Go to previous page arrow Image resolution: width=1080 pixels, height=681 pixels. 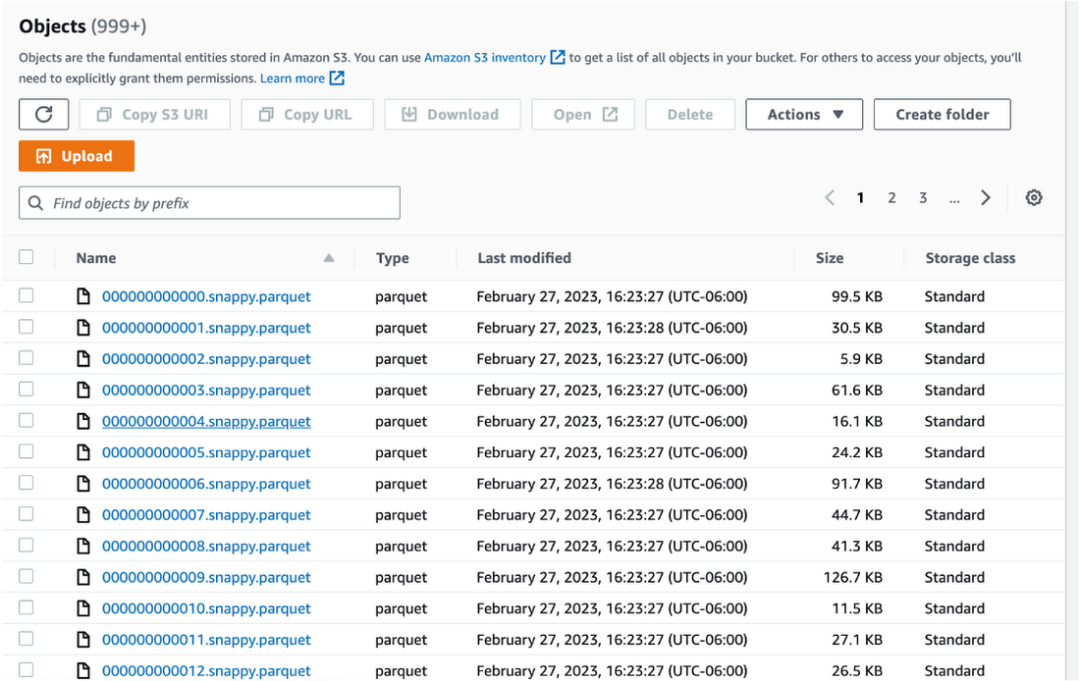pyautogui.click(x=829, y=198)
